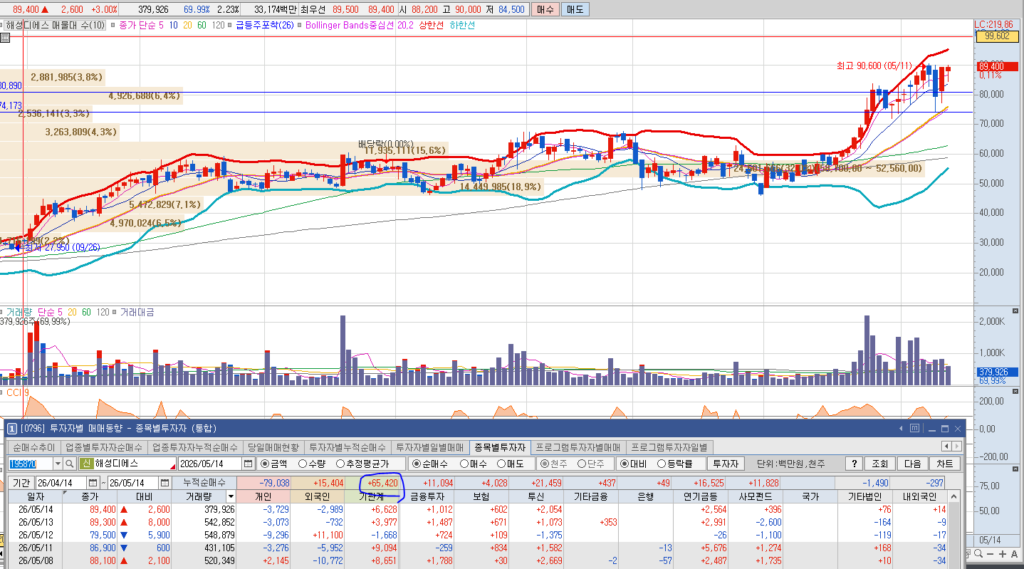Open the 종가 column header expander
The height and width of the screenshot is (569, 1024).
[x=65, y=493]
